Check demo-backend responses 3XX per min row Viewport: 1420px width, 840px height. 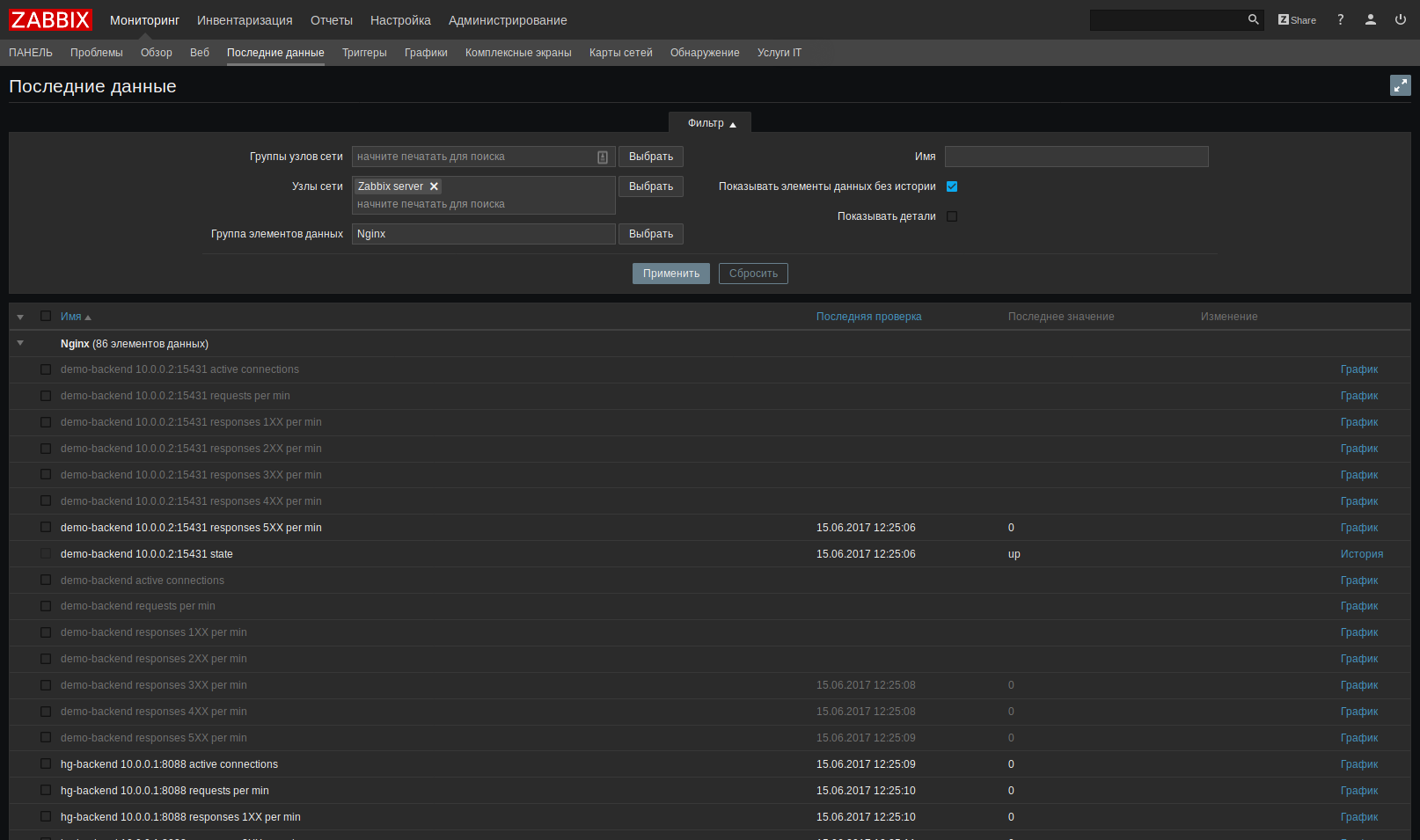coord(46,685)
